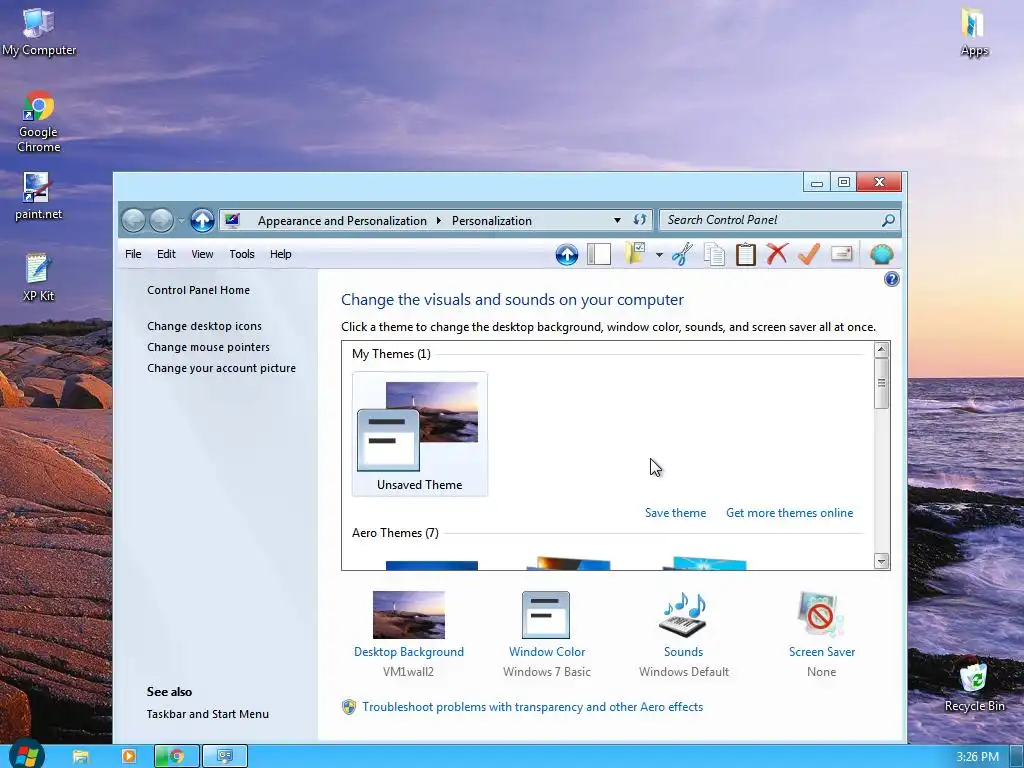The height and width of the screenshot is (768, 1024).
Task: Open Taskbar and Start Menu link
Action: coord(208,714)
